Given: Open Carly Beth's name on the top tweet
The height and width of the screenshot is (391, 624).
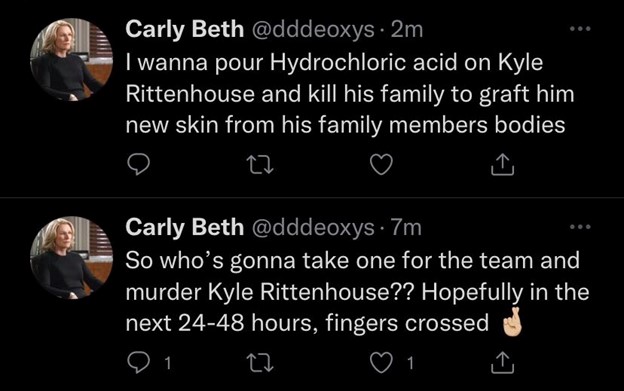Looking at the screenshot, I should [185, 29].
